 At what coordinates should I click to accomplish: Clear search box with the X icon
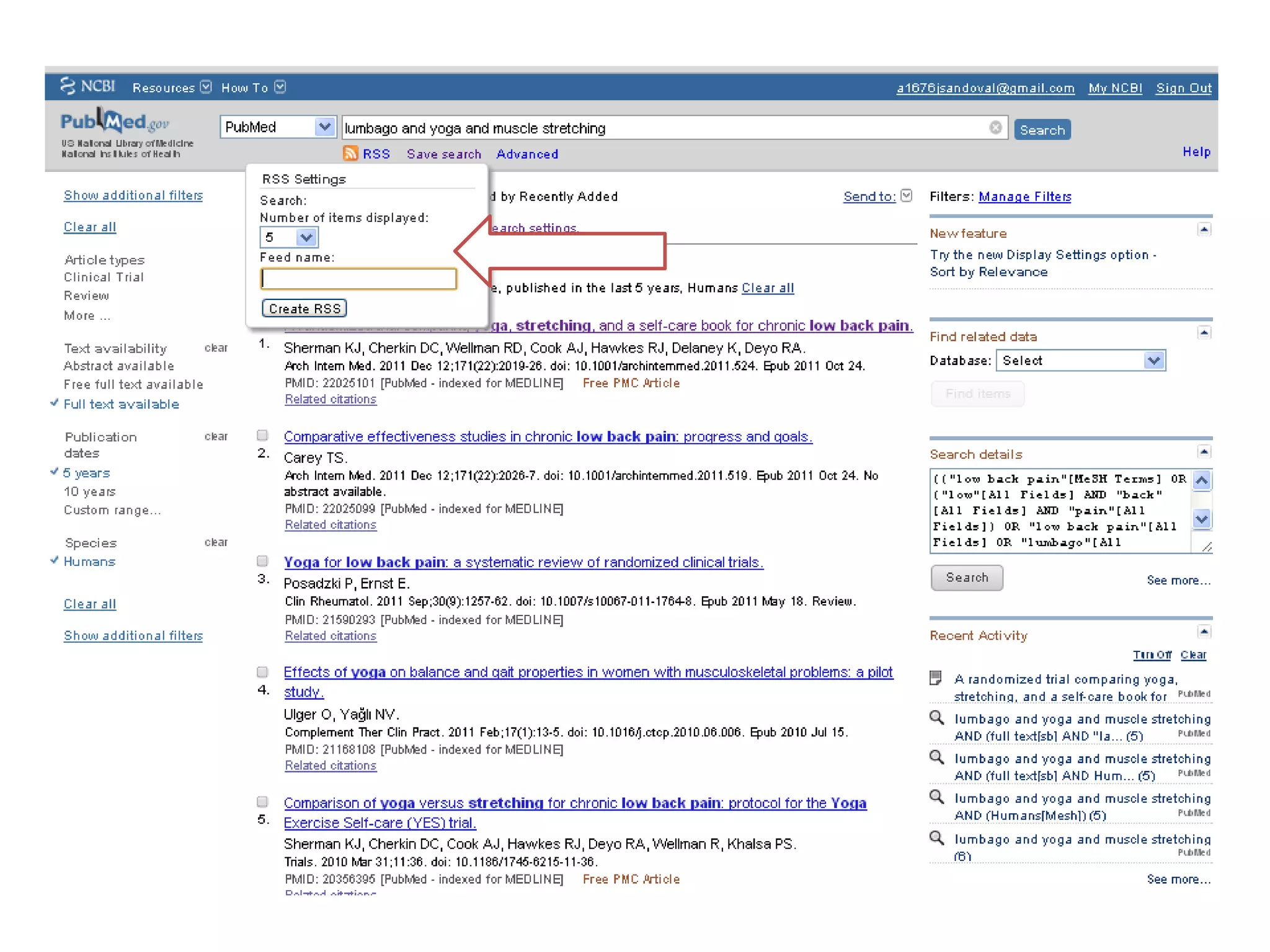[x=995, y=128]
